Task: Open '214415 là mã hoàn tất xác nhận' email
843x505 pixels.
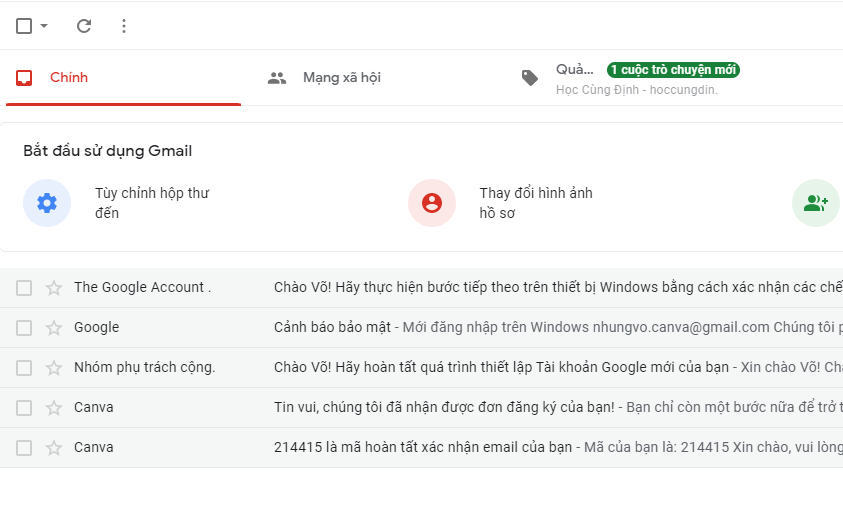Action: point(423,447)
